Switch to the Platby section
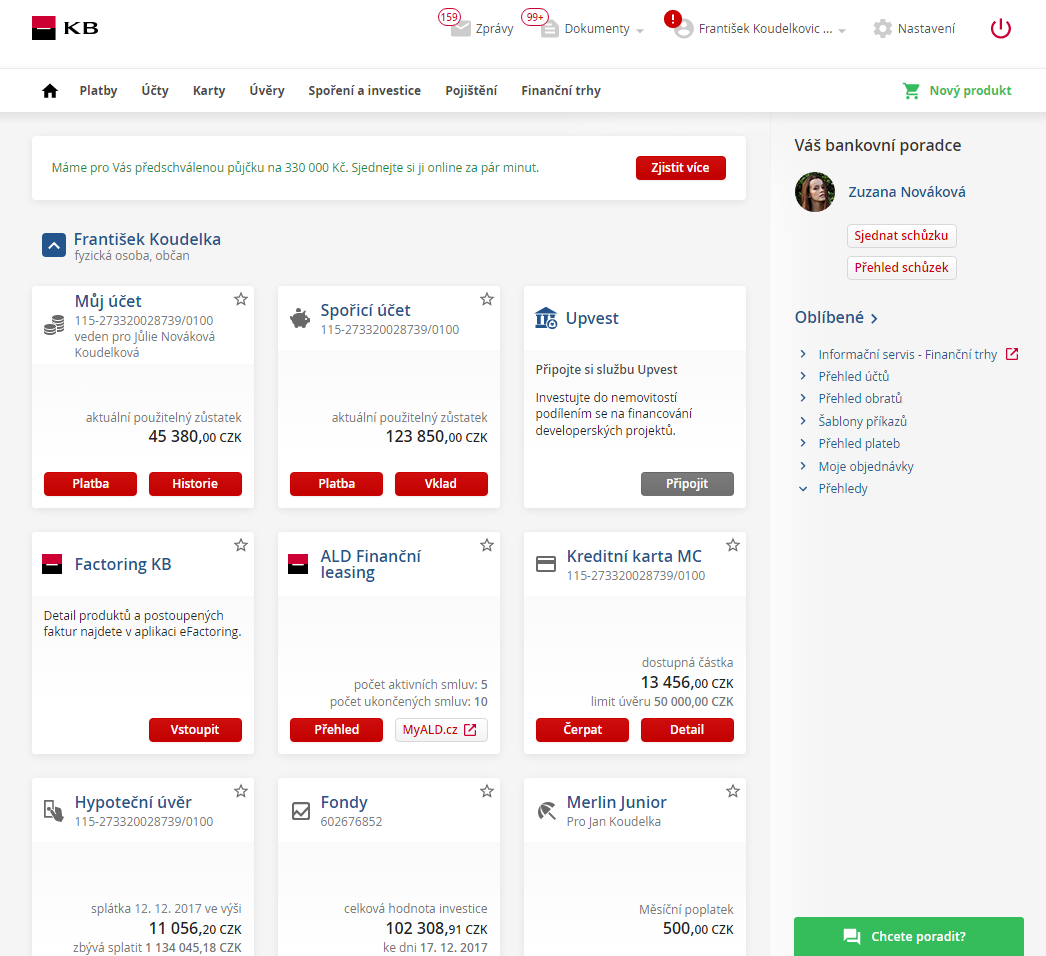This screenshot has height=956, width=1046. (98, 90)
